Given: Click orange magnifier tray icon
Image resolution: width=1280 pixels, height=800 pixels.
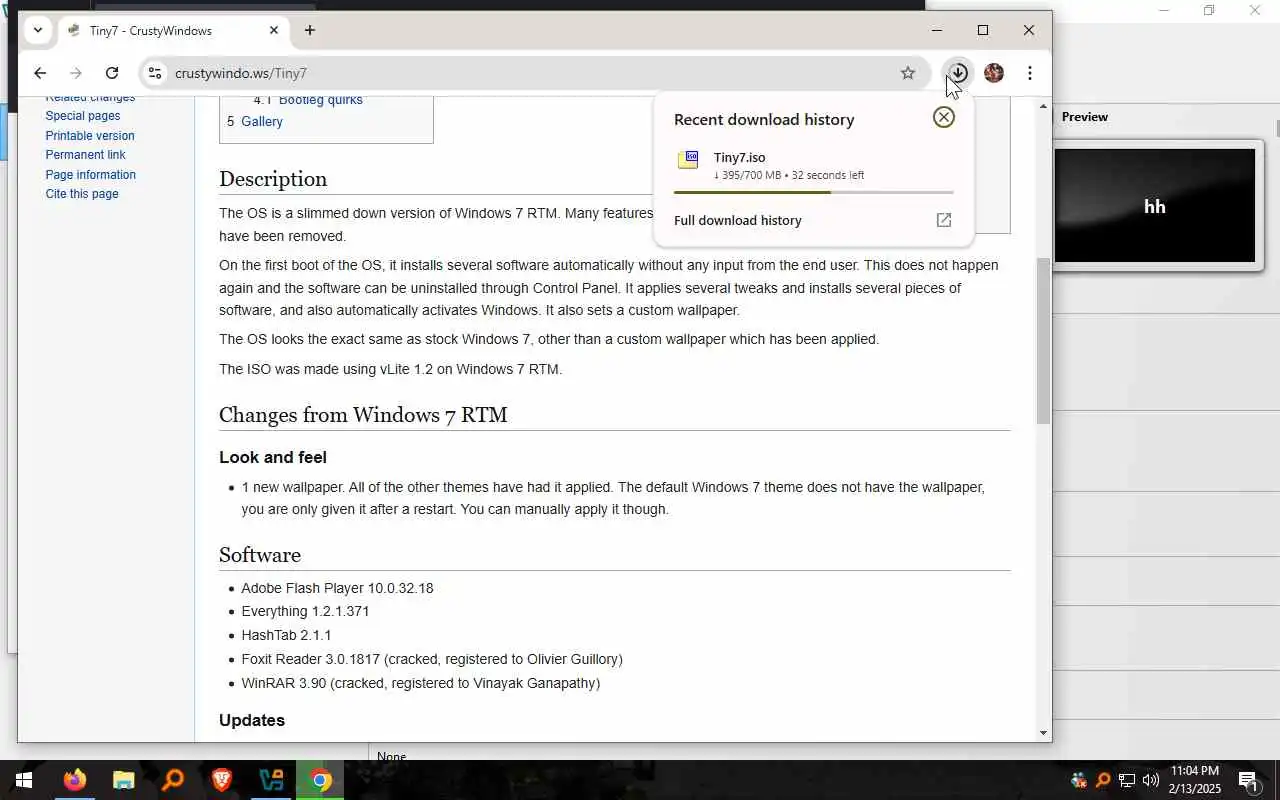Looking at the screenshot, I should click(x=1102, y=780).
